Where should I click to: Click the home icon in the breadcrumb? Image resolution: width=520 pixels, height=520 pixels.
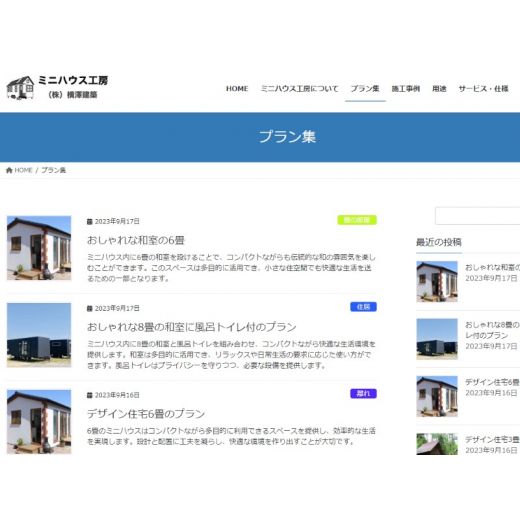[x=9, y=170]
